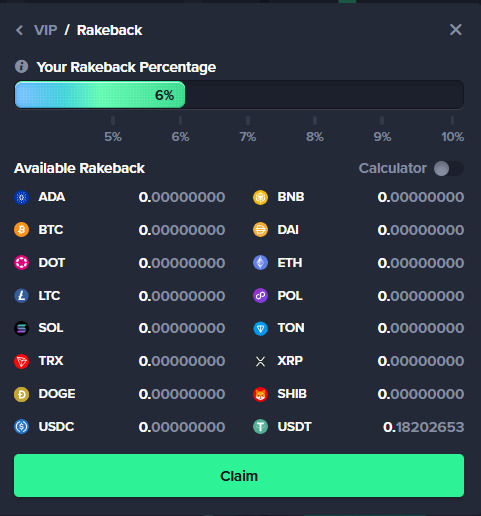
Task: Click the USDT coin icon
Action: 260,427
